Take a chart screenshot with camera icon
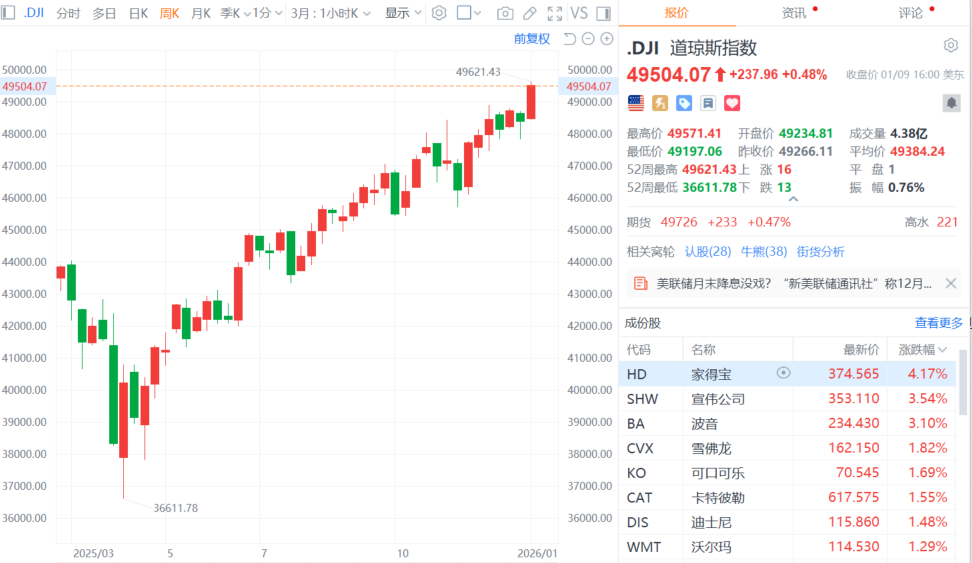 click(x=505, y=13)
